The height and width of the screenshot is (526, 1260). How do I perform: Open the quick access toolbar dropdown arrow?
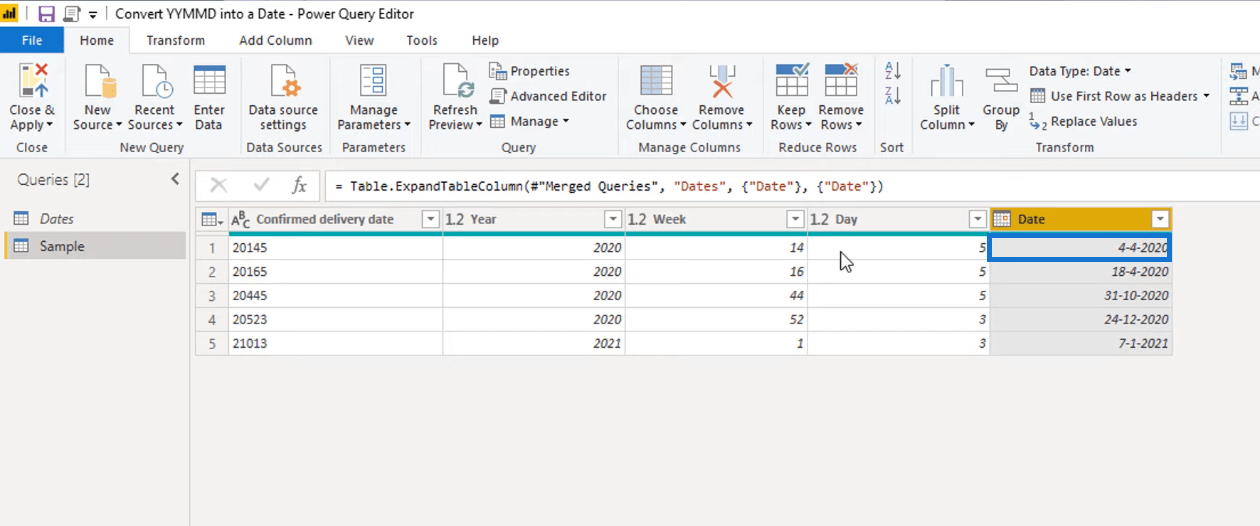pos(93,15)
